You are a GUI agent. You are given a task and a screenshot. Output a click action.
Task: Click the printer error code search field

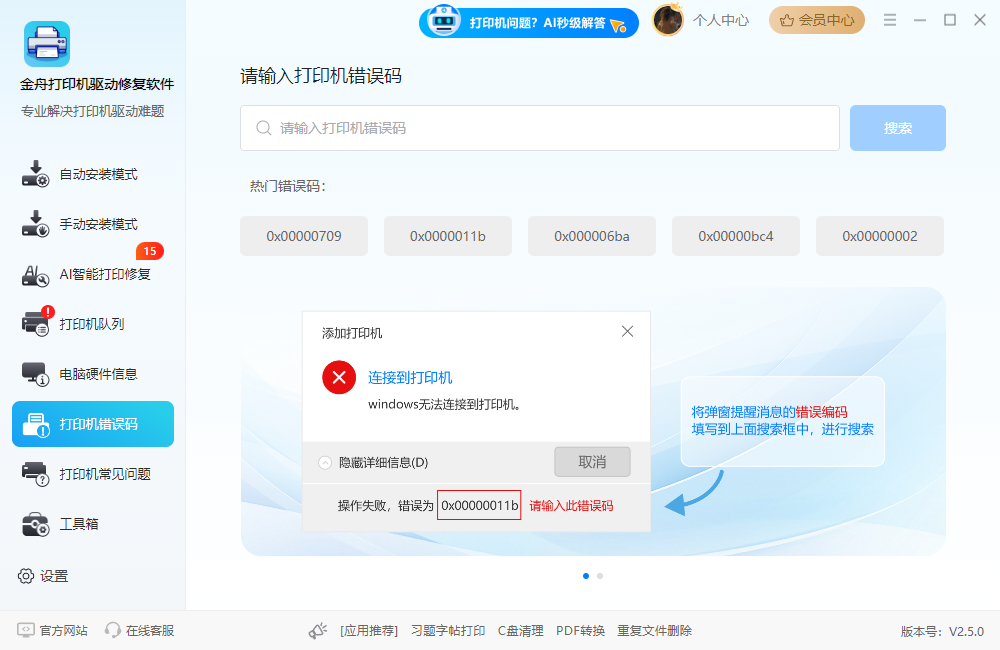point(540,128)
